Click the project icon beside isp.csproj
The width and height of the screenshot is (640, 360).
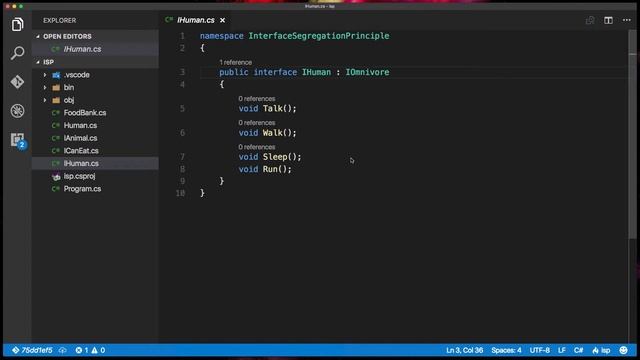[56, 176]
